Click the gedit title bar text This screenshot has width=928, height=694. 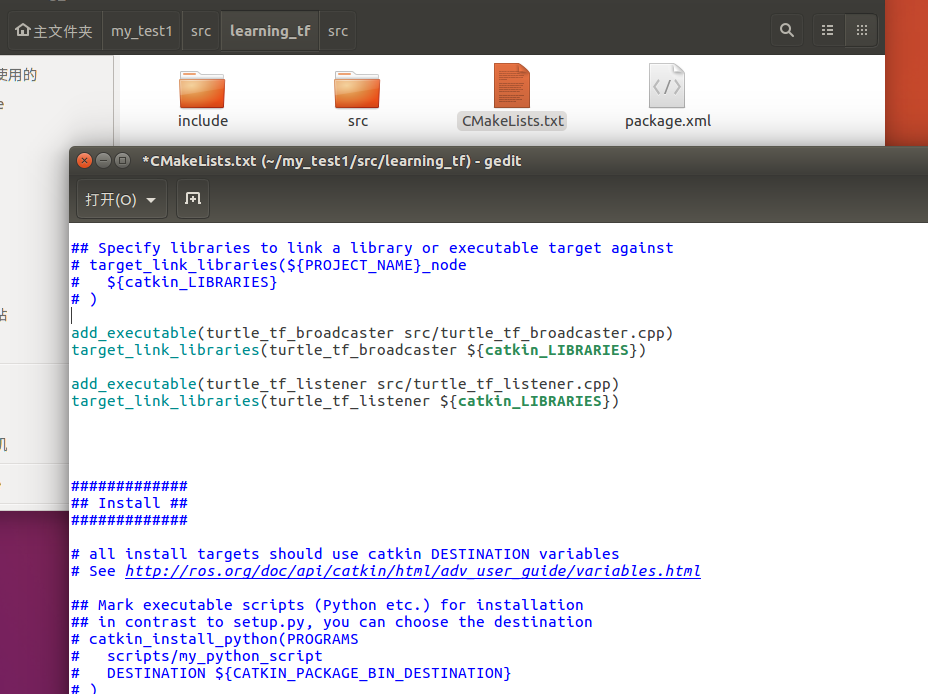tap(331, 161)
